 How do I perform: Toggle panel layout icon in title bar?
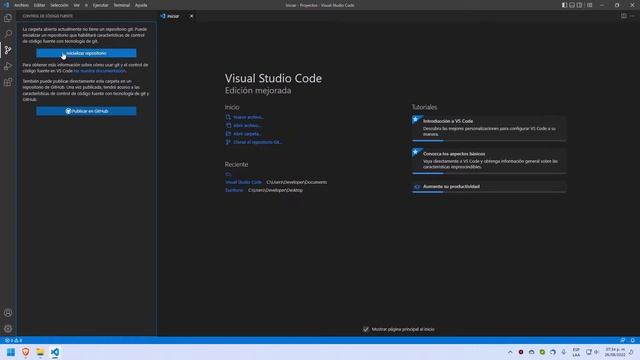(x=572, y=5)
